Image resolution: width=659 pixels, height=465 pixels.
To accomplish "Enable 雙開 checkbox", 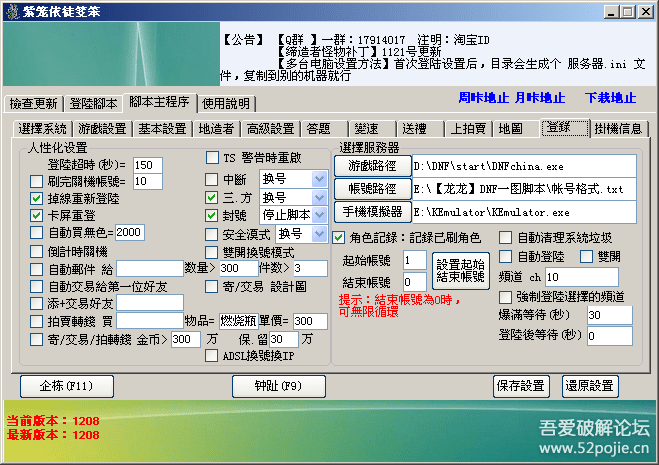I will [x=586, y=256].
